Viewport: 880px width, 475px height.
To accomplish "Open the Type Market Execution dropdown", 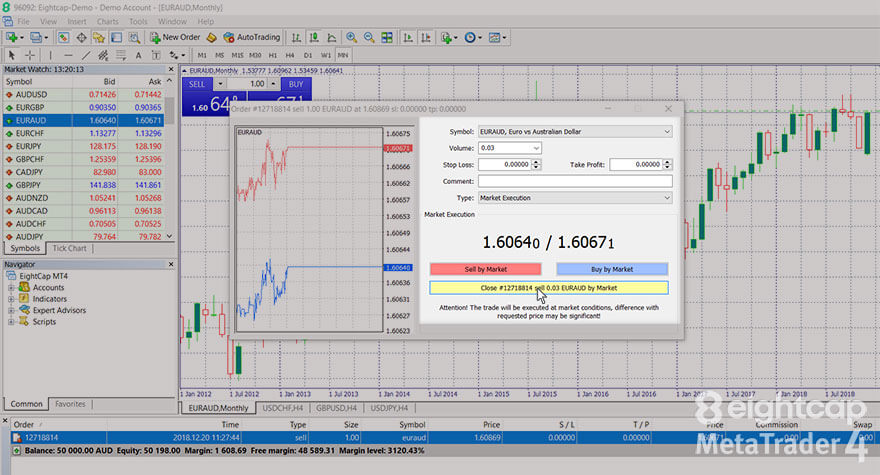I will (x=667, y=198).
